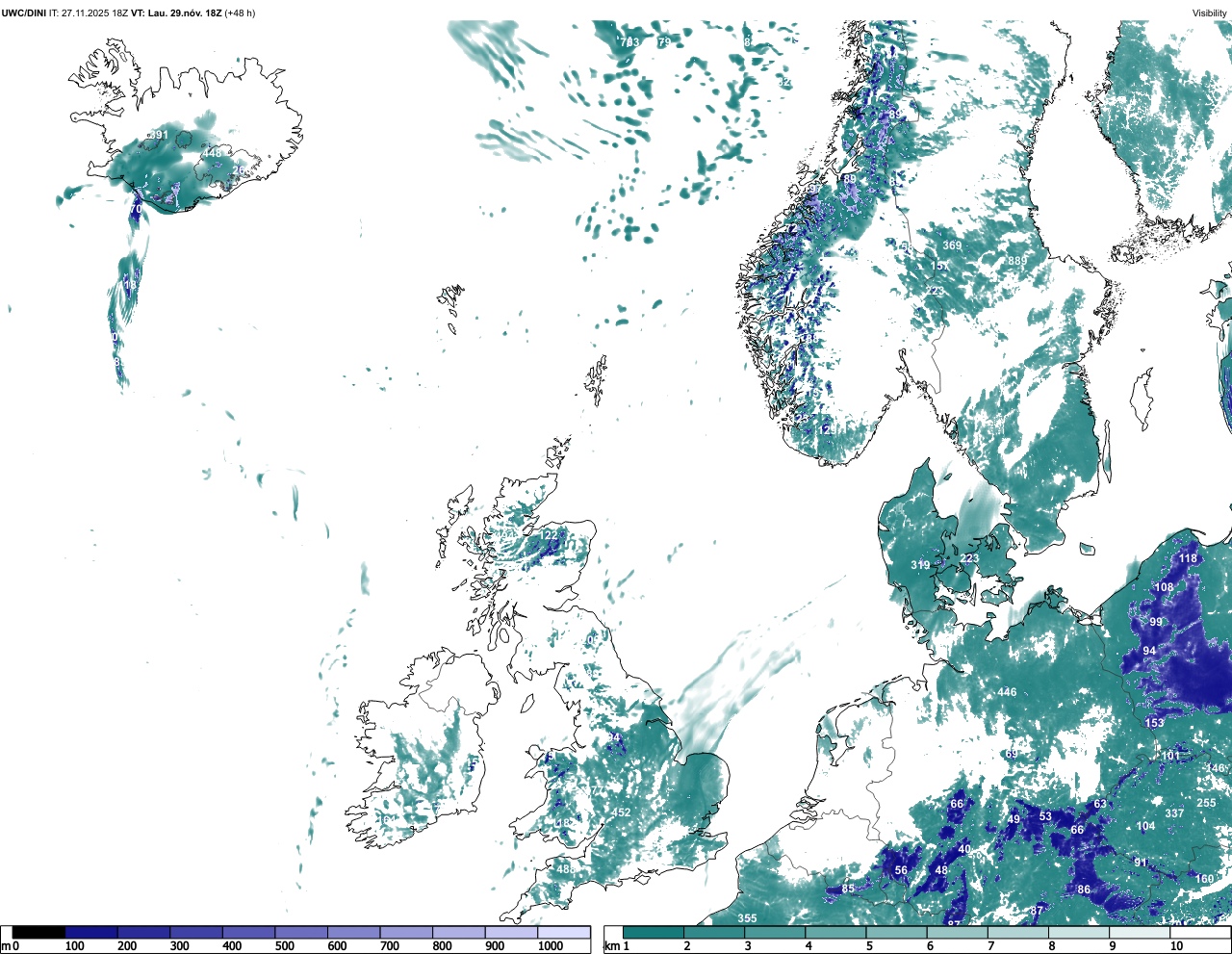Click the 1000 tick label on metre legend
Image resolution: width=1232 pixels, height=954 pixels.
pos(550,946)
